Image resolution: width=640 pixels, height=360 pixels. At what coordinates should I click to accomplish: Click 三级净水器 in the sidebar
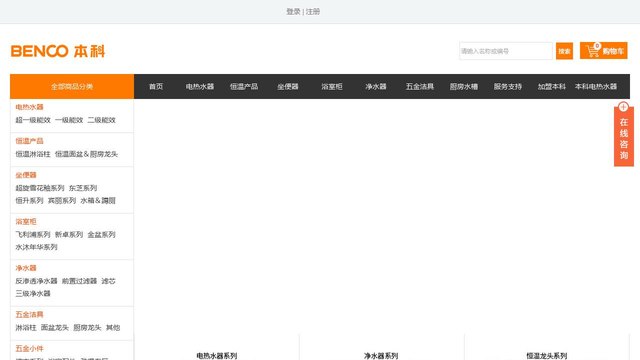click(x=33, y=293)
